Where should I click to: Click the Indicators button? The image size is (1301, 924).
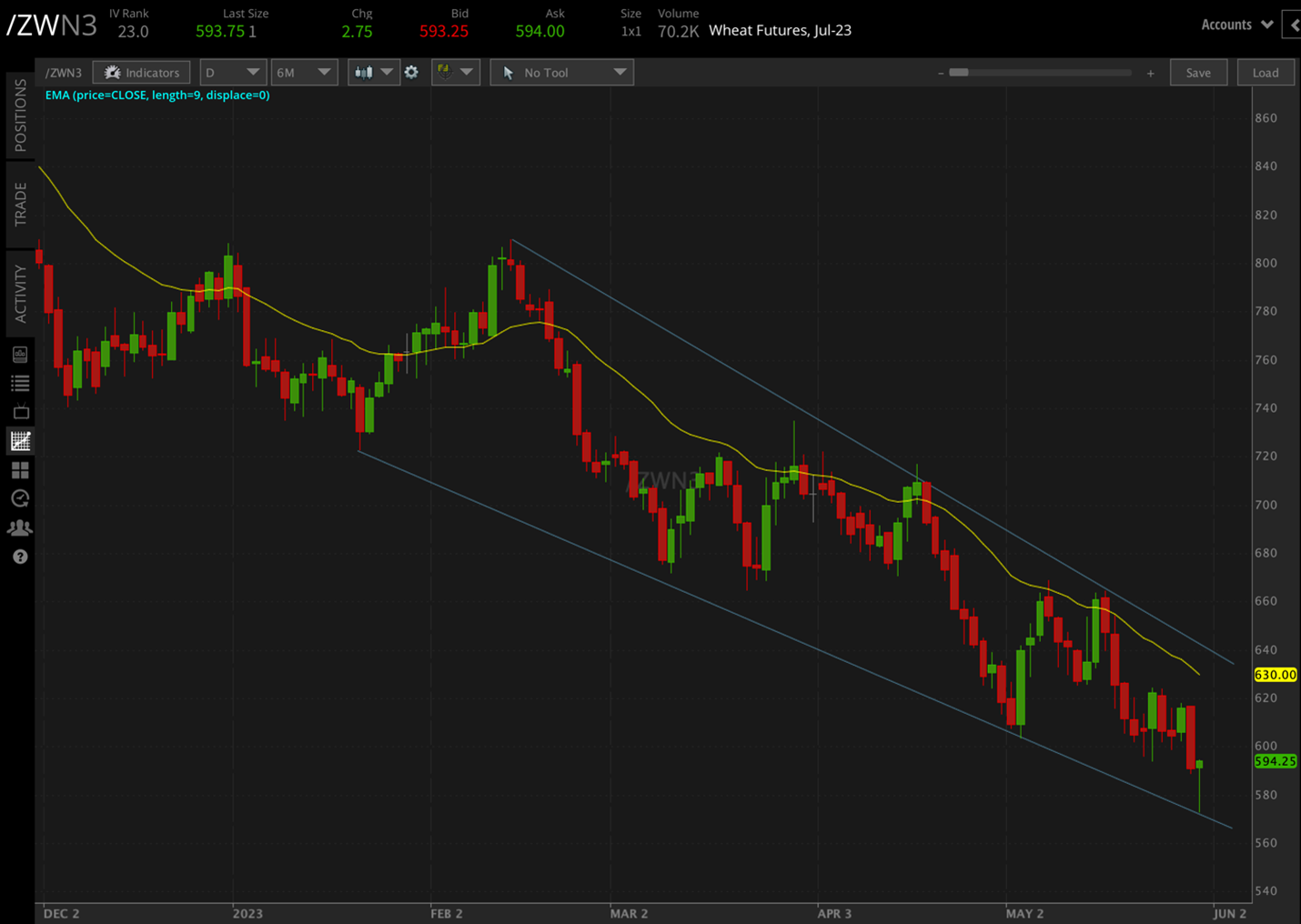[x=141, y=72]
